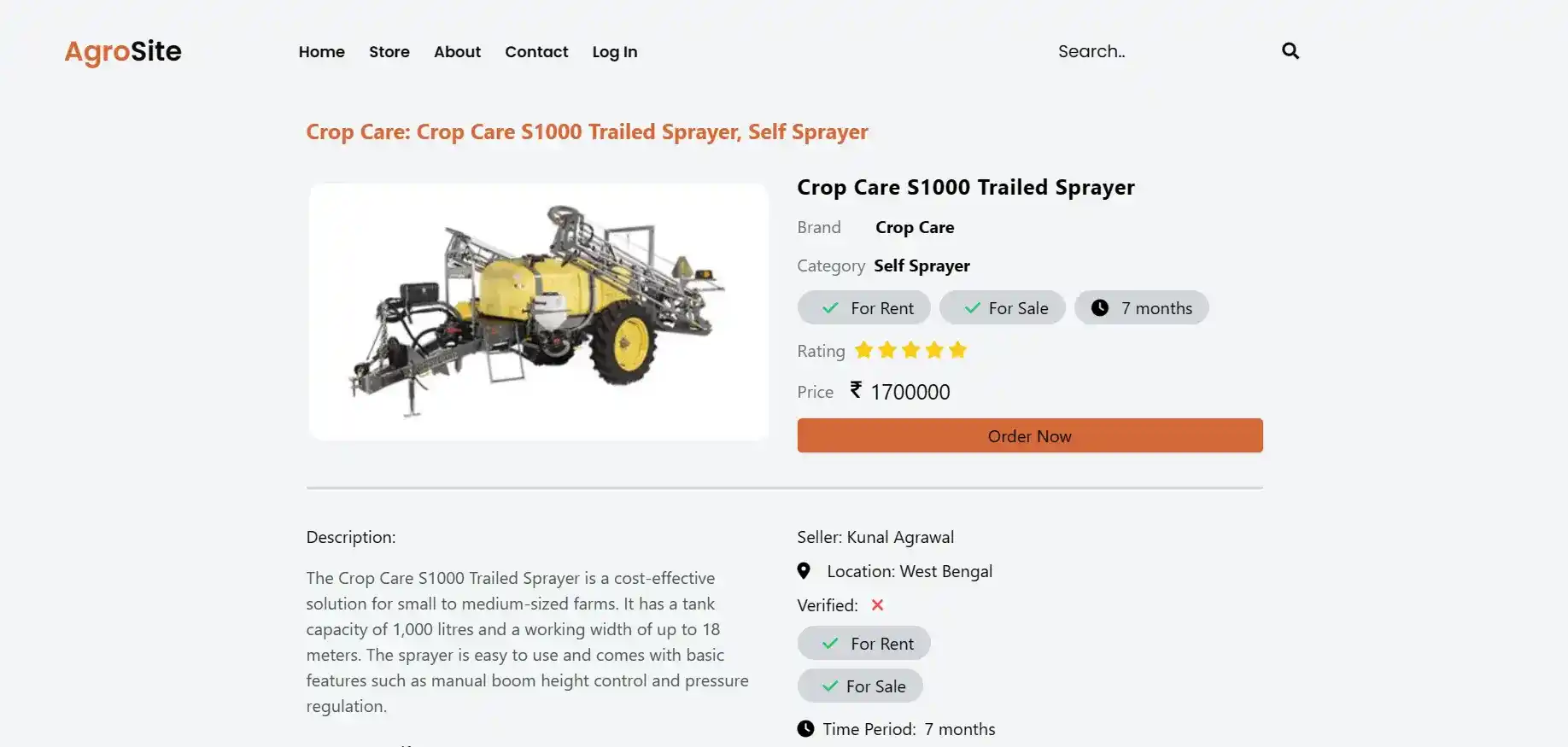The width and height of the screenshot is (1568, 747).
Task: Click the location pin icon beside West Bengal
Action: click(804, 571)
